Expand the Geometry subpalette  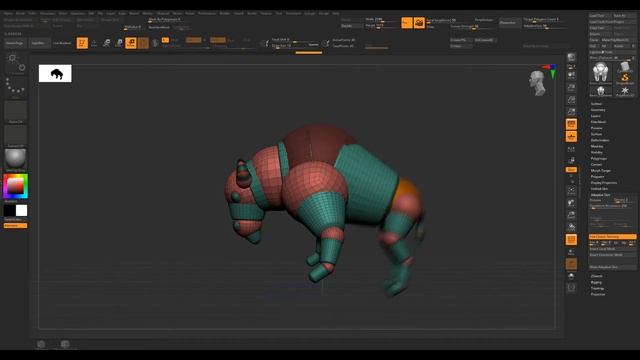[x=598, y=110]
